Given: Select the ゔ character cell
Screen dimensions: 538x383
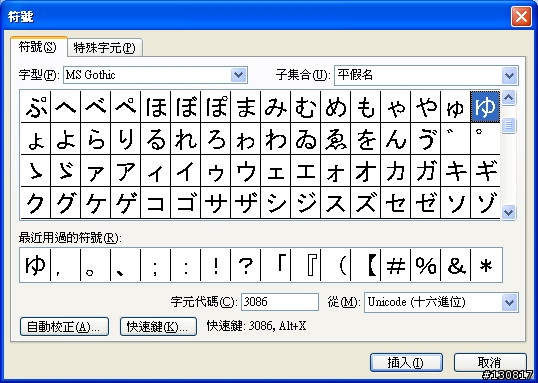Looking at the screenshot, I should 425,139.
